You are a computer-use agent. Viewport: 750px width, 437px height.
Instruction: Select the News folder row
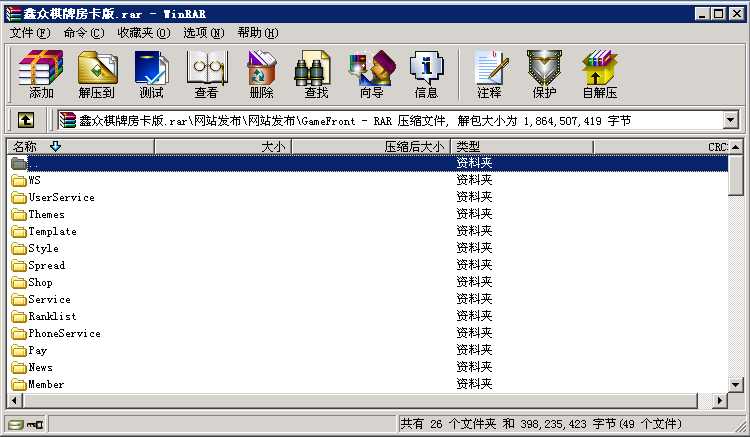pos(368,368)
